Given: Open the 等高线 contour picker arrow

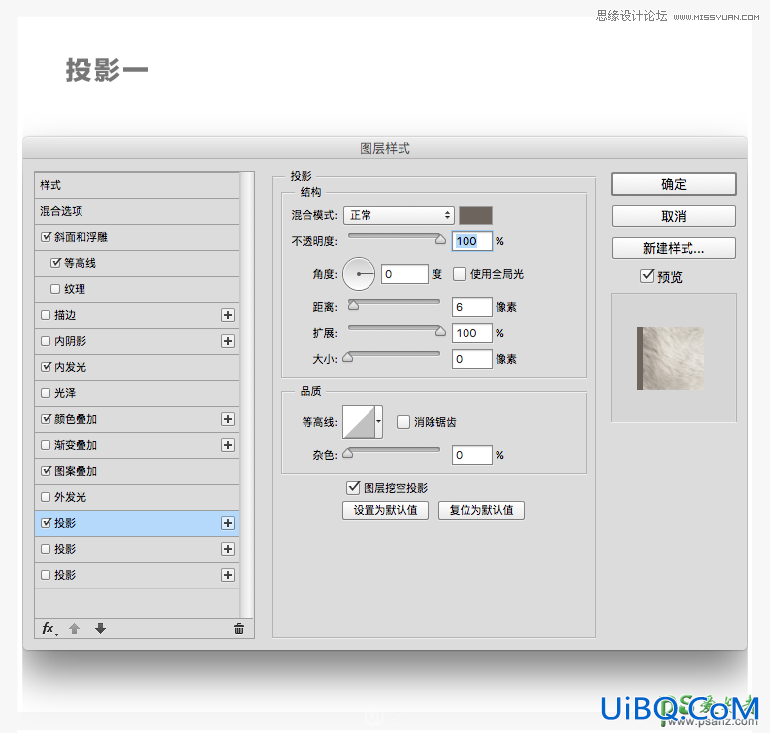Looking at the screenshot, I should point(379,422).
